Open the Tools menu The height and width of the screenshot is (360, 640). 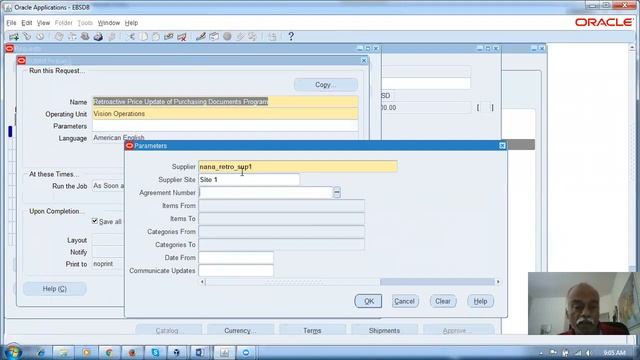tap(85, 23)
